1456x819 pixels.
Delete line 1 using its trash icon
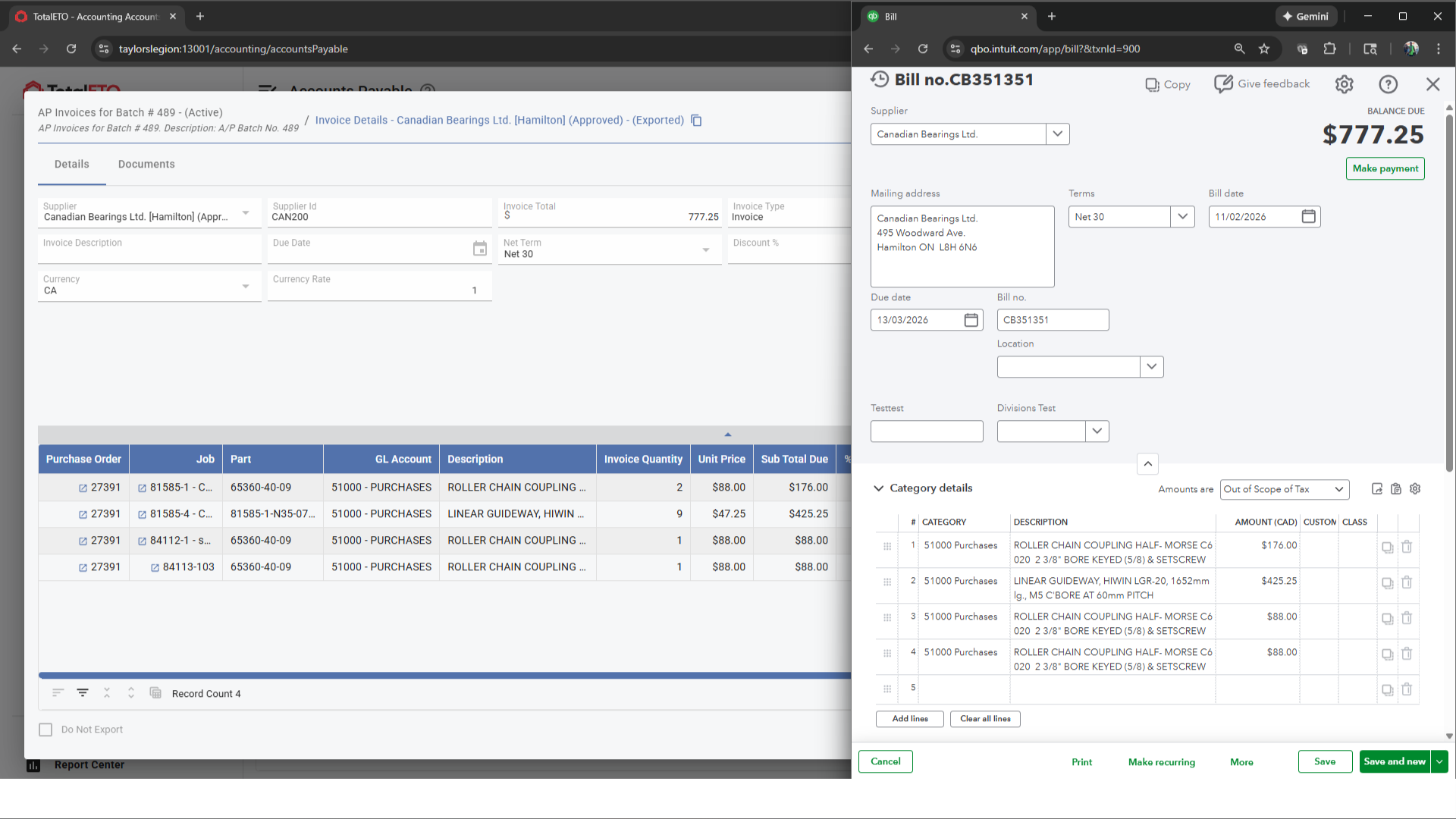pos(1407,547)
